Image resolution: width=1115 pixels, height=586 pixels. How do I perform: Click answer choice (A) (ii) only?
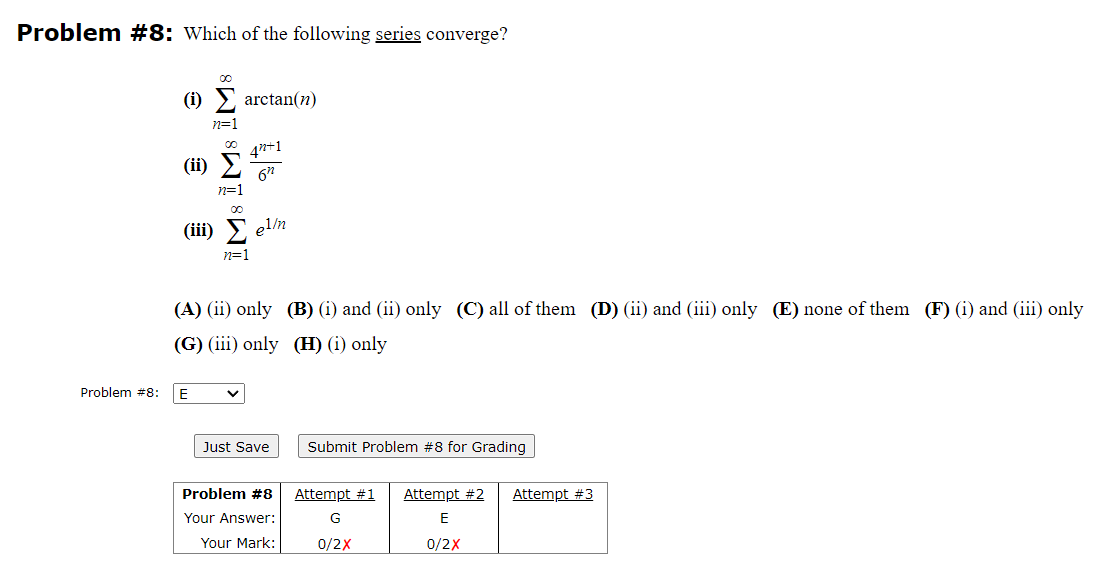pos(224,309)
